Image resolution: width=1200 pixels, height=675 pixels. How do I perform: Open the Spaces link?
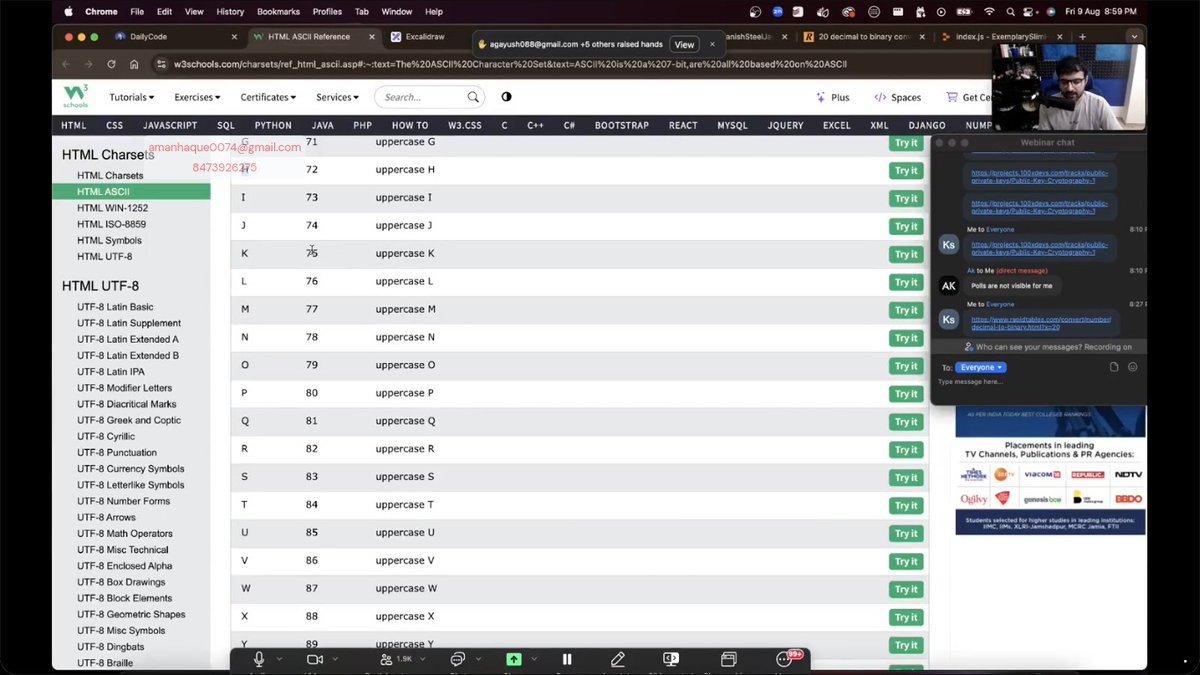point(897,97)
